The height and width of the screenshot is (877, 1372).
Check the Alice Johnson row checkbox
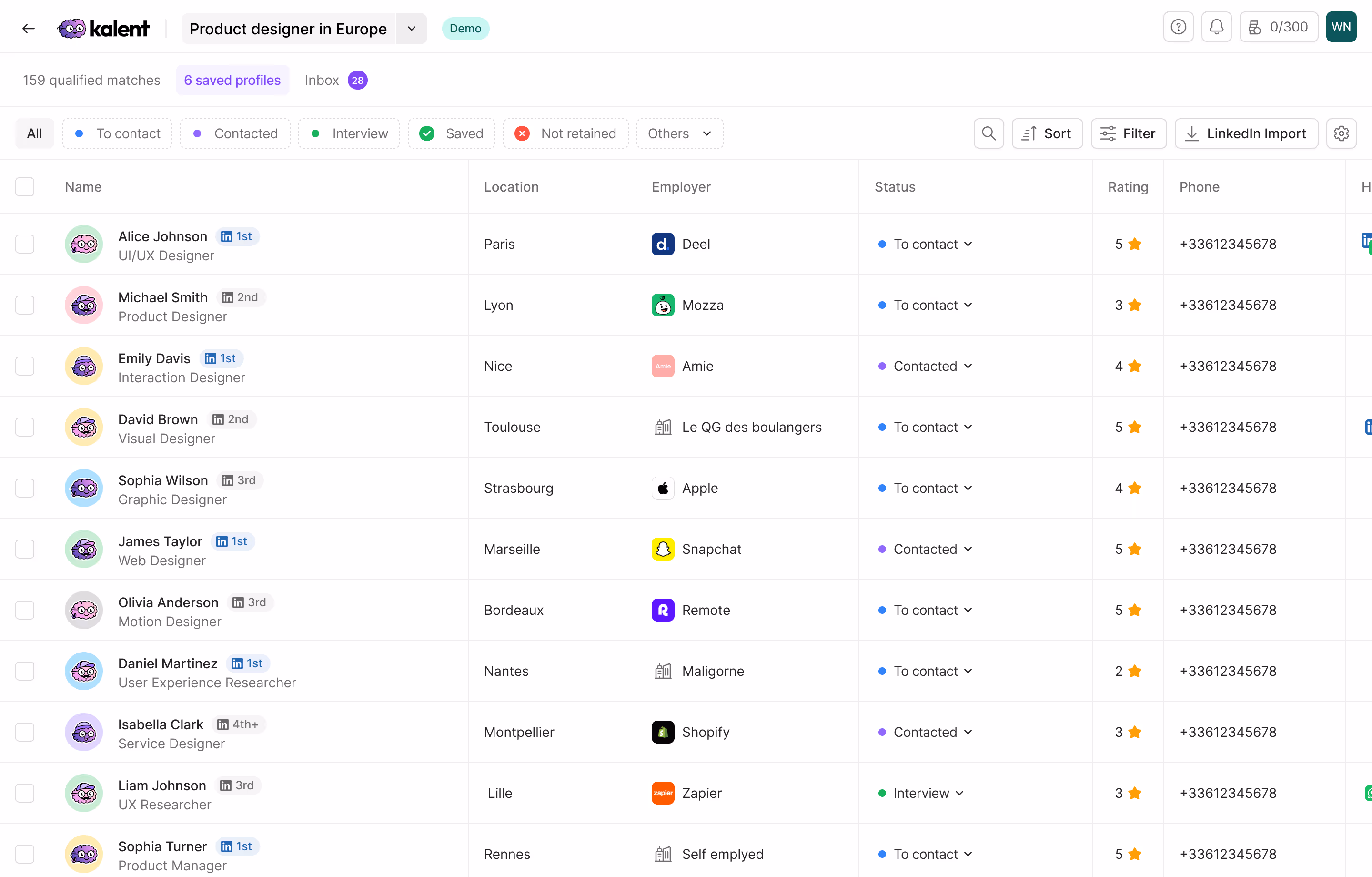pyautogui.click(x=24, y=244)
